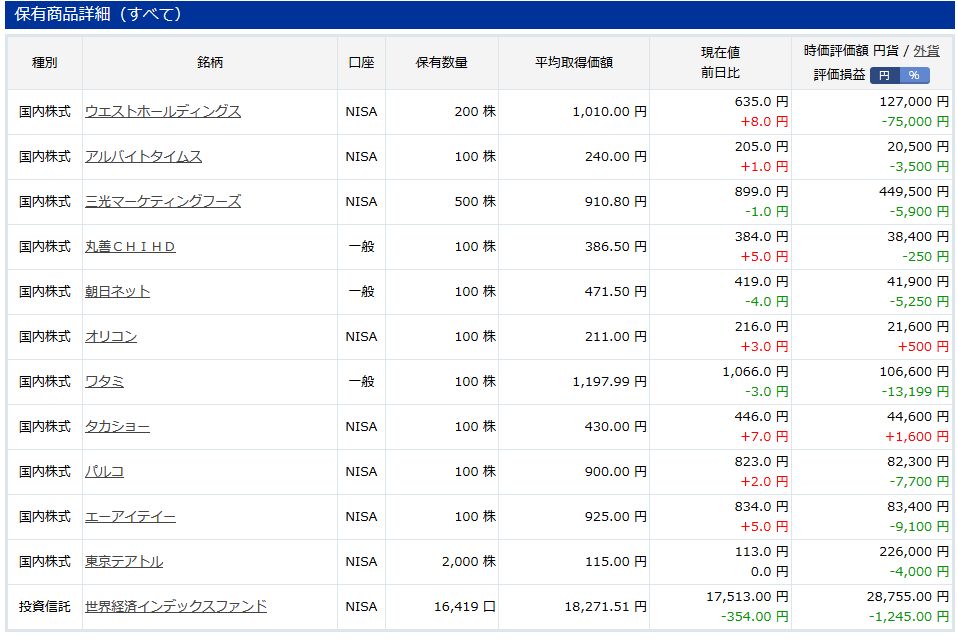This screenshot has width=957, height=643.
Task: Select the 1,197.99 円 average cost
Action: pyautogui.click(x=609, y=382)
